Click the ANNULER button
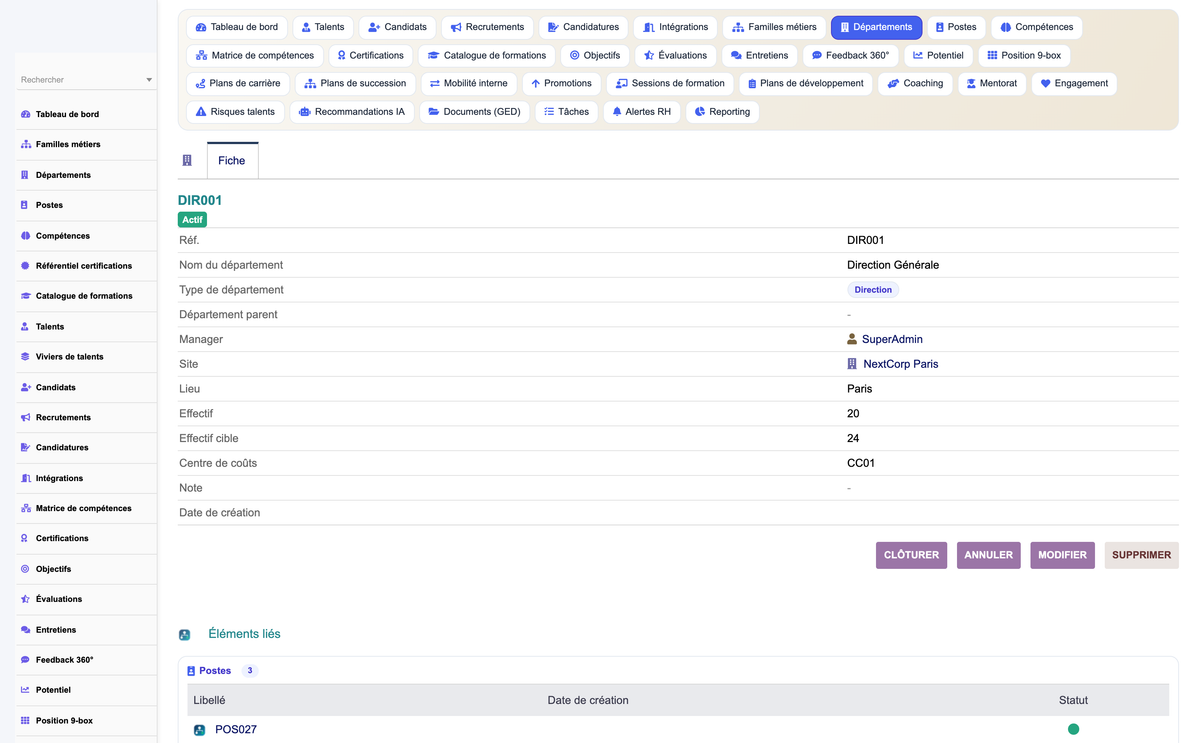 pyautogui.click(x=988, y=555)
